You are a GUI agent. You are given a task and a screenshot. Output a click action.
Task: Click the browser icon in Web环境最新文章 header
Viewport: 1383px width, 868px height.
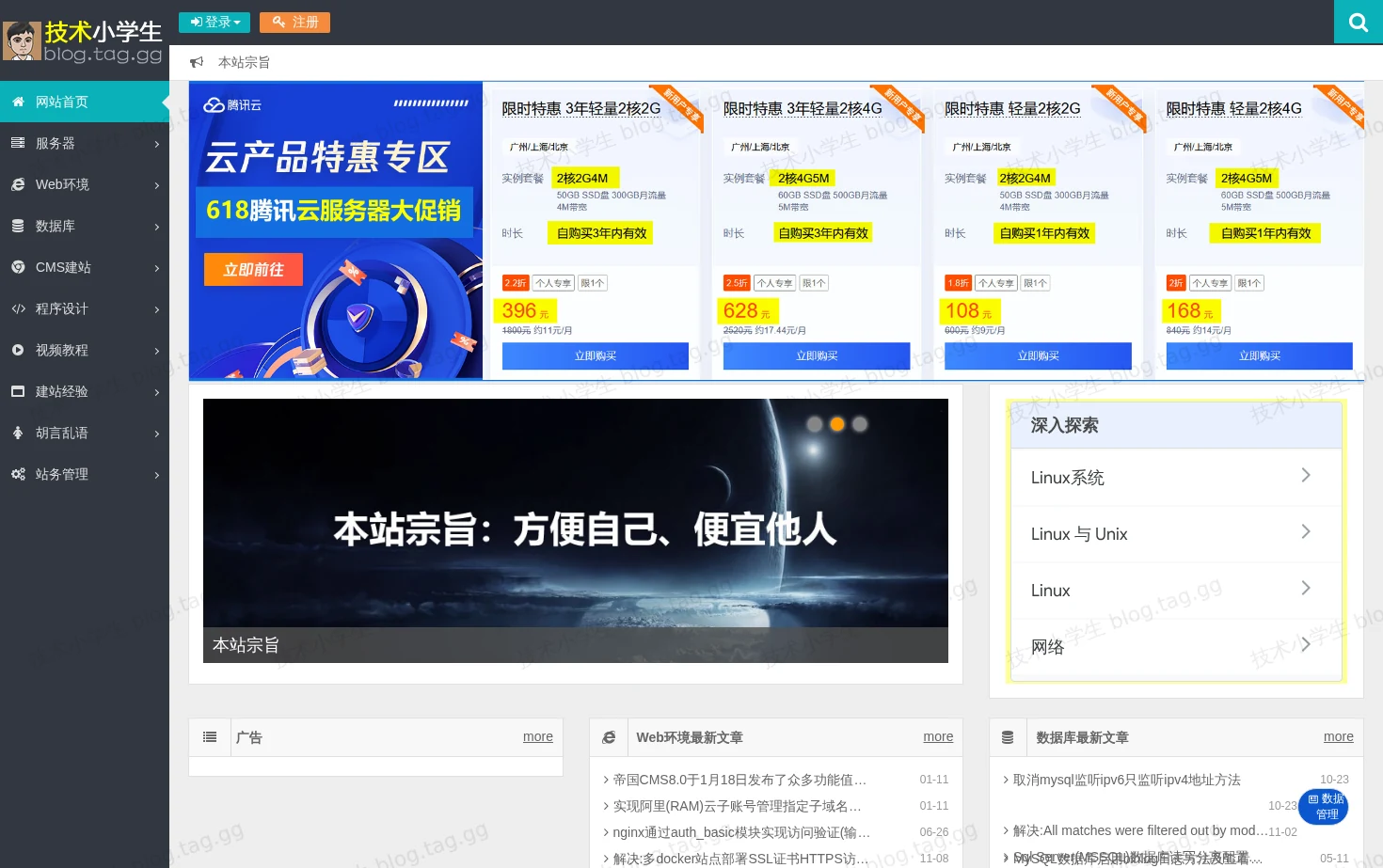click(610, 737)
